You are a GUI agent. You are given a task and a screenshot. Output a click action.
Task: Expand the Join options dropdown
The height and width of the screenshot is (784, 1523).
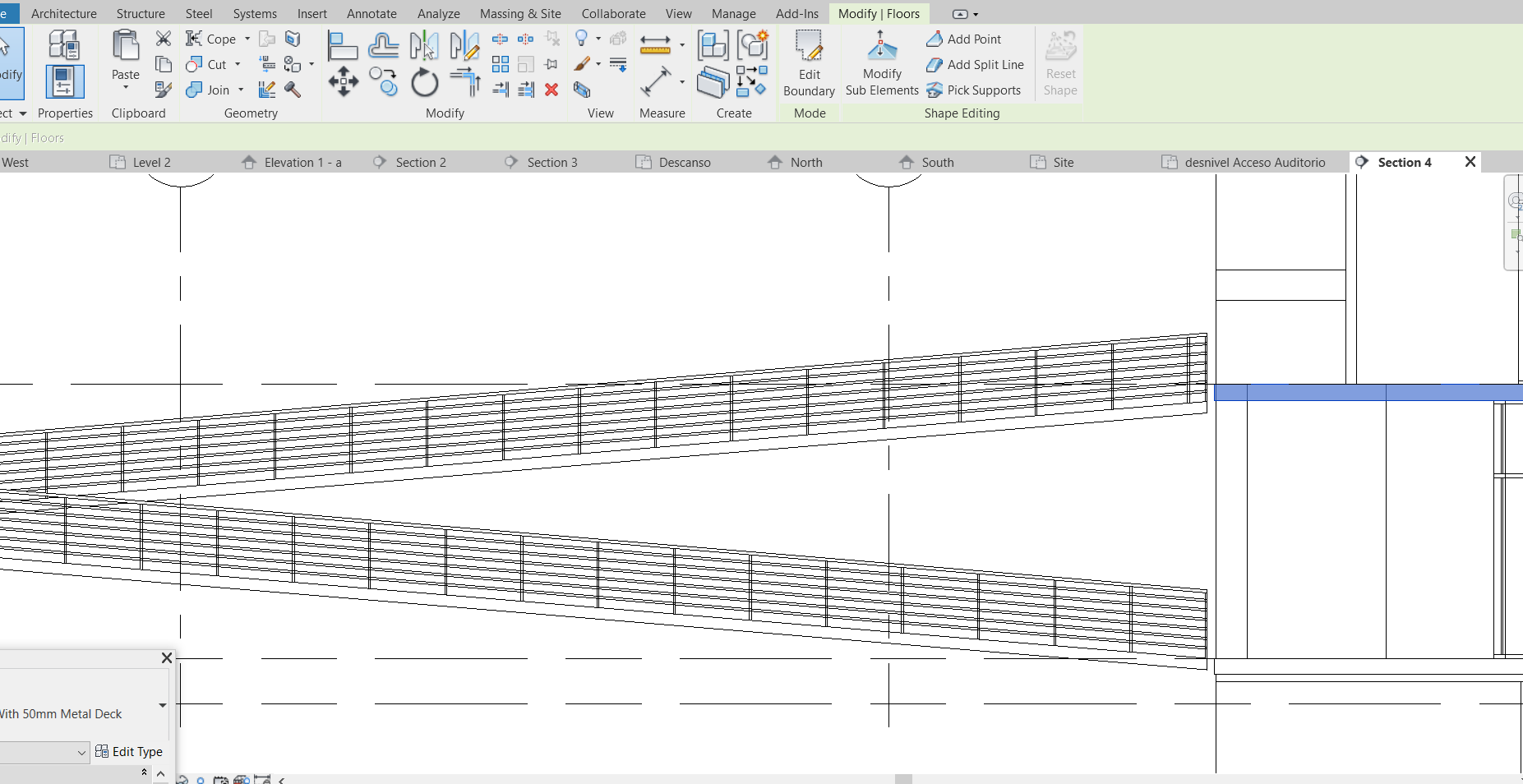(x=239, y=90)
